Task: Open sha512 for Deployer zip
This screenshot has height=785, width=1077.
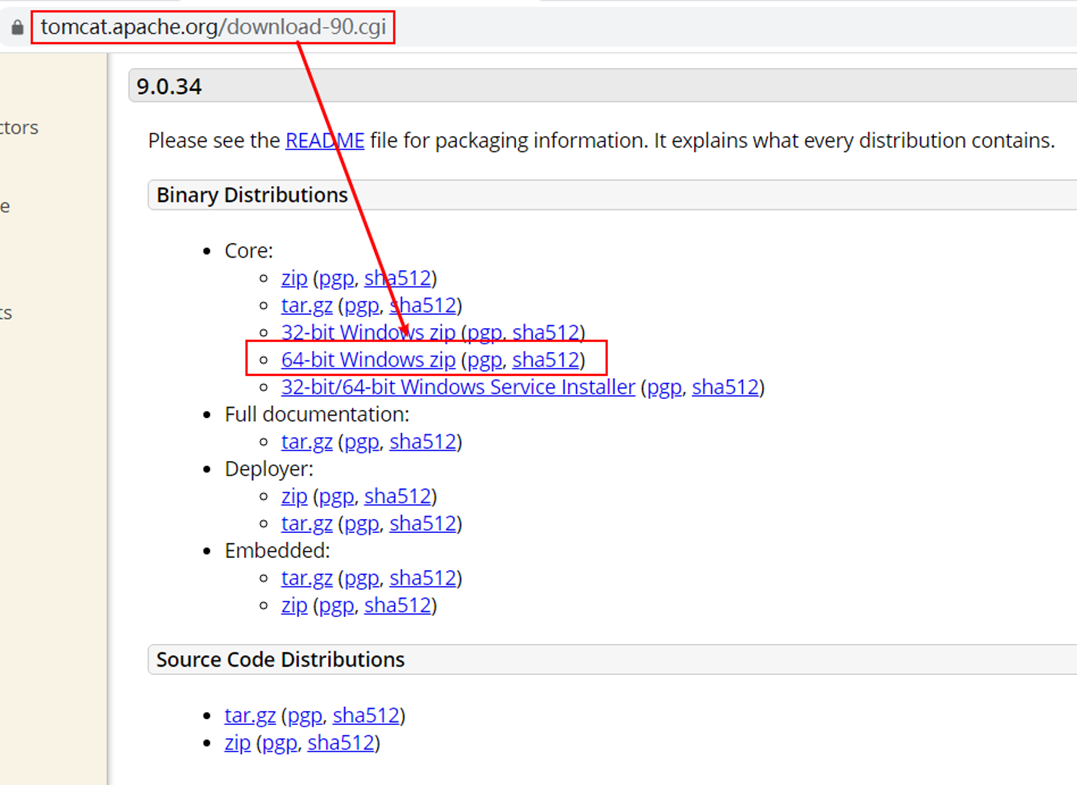Action: 398,496
